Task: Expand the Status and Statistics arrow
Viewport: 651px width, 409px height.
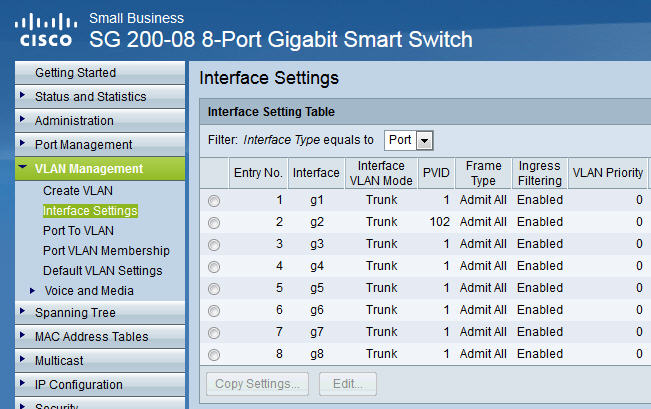Action: (22, 96)
